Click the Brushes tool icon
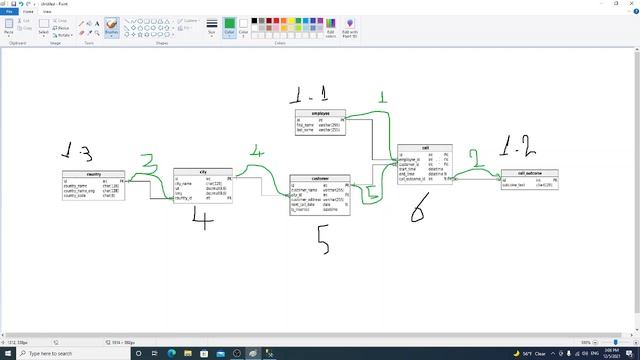 pos(111,24)
